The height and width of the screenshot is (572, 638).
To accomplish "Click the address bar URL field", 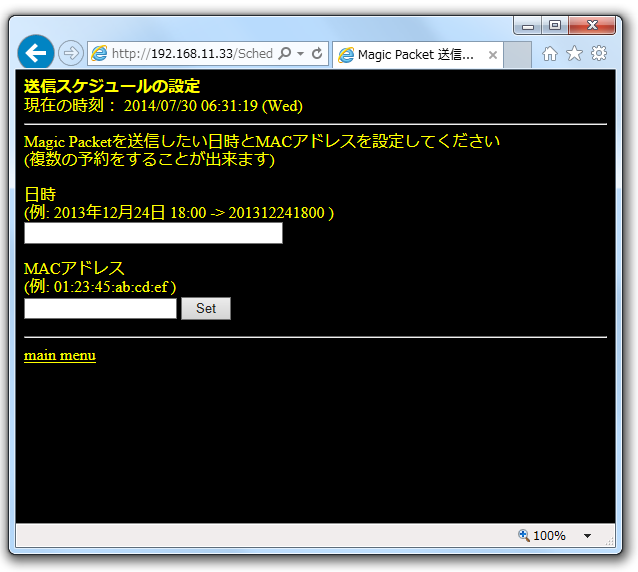I will click(192, 53).
